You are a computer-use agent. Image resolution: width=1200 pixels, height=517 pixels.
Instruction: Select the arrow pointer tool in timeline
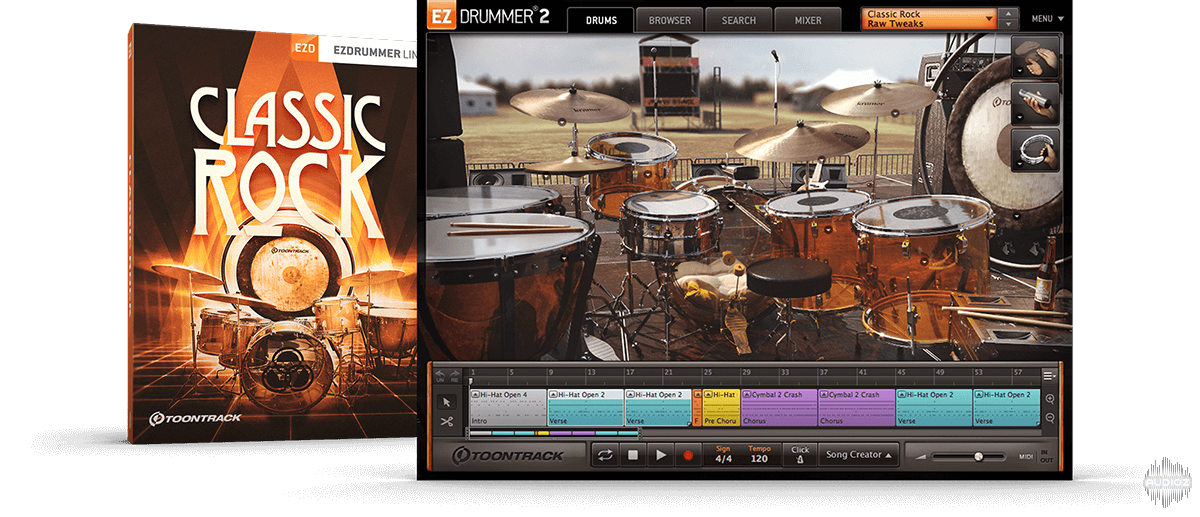(x=447, y=402)
